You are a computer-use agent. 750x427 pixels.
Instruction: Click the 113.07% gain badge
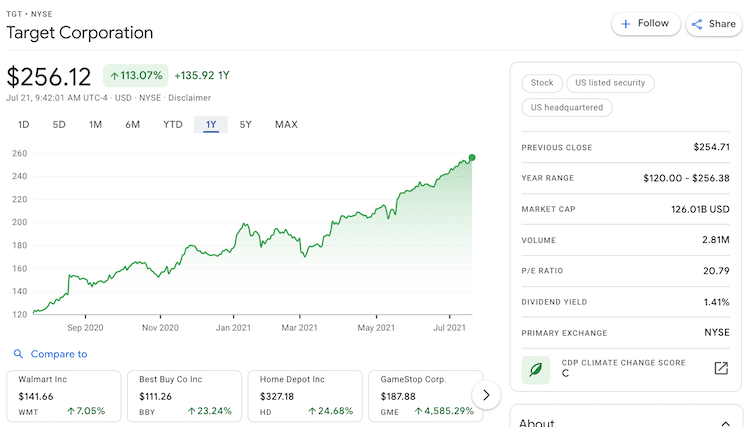coord(136,76)
